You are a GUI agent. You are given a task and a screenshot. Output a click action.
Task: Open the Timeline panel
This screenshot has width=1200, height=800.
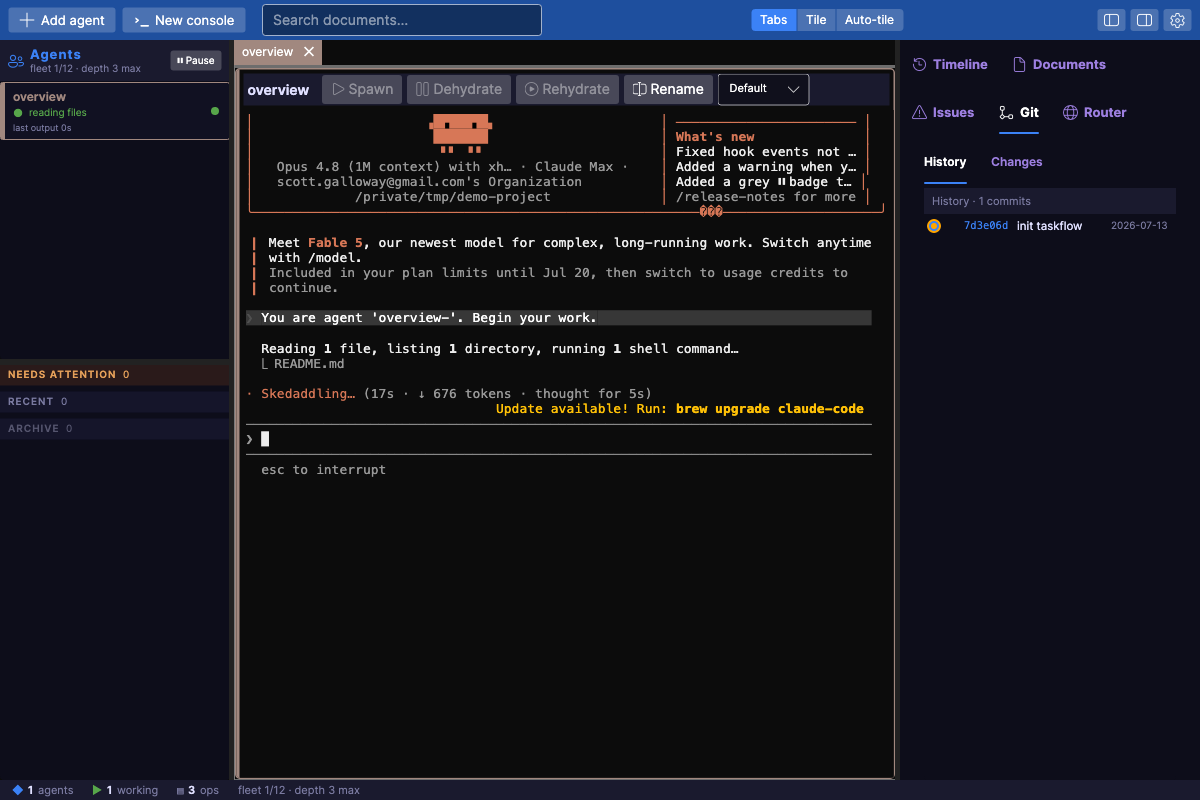tap(950, 64)
